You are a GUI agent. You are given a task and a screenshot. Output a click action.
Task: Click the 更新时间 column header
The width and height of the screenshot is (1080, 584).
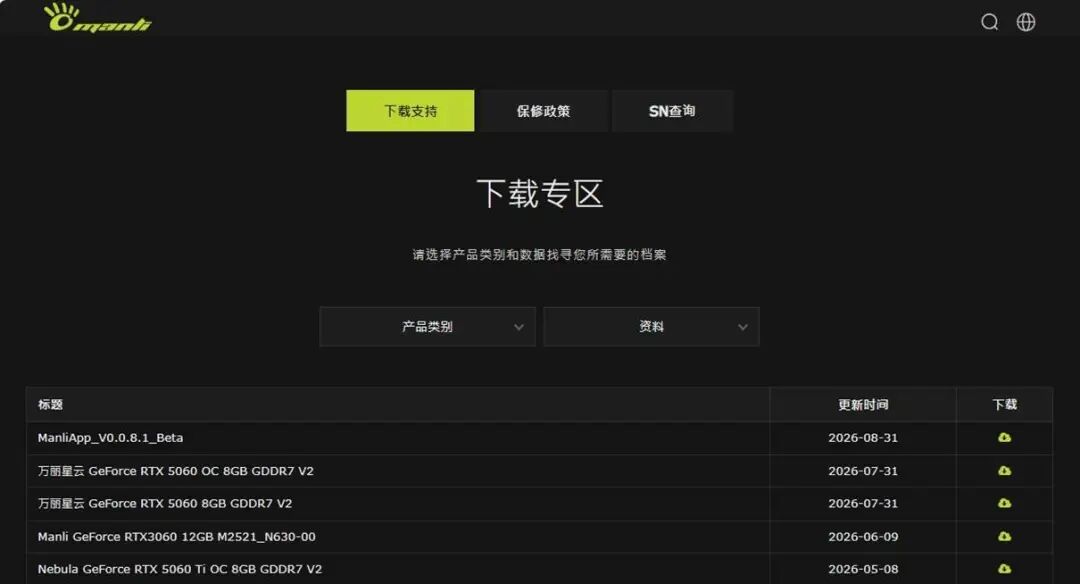coord(863,404)
